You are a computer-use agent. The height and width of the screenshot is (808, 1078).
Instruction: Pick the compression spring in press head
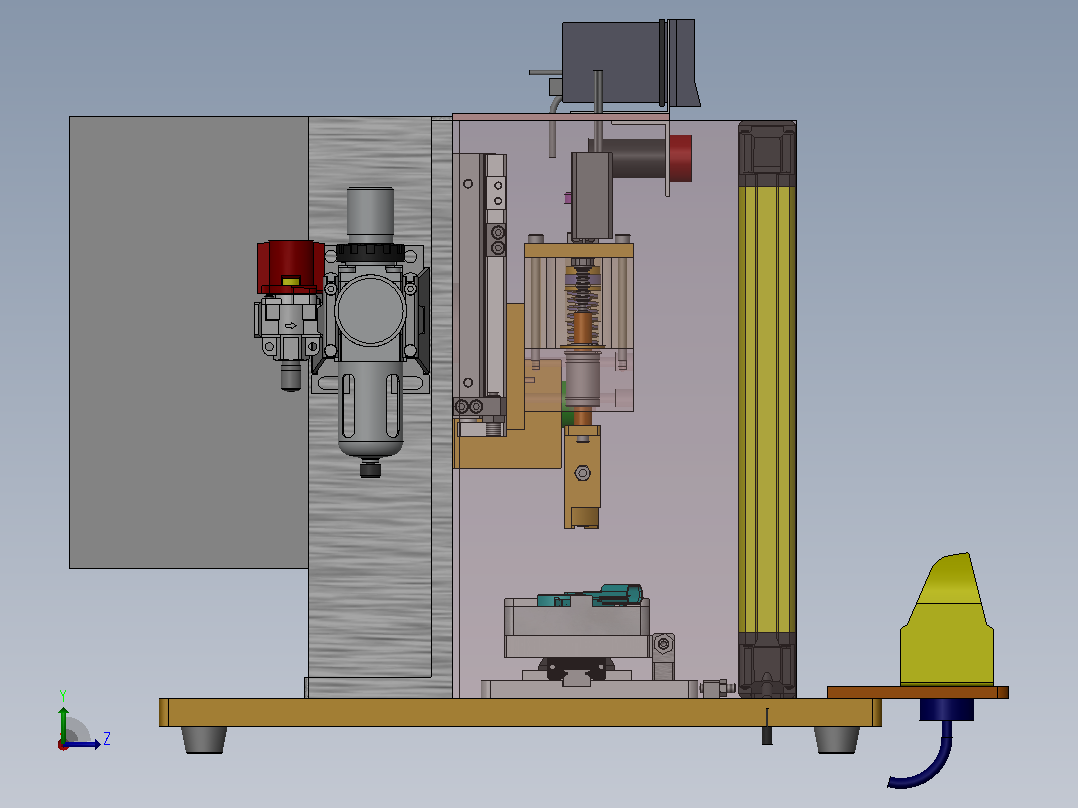pyautogui.click(x=582, y=306)
